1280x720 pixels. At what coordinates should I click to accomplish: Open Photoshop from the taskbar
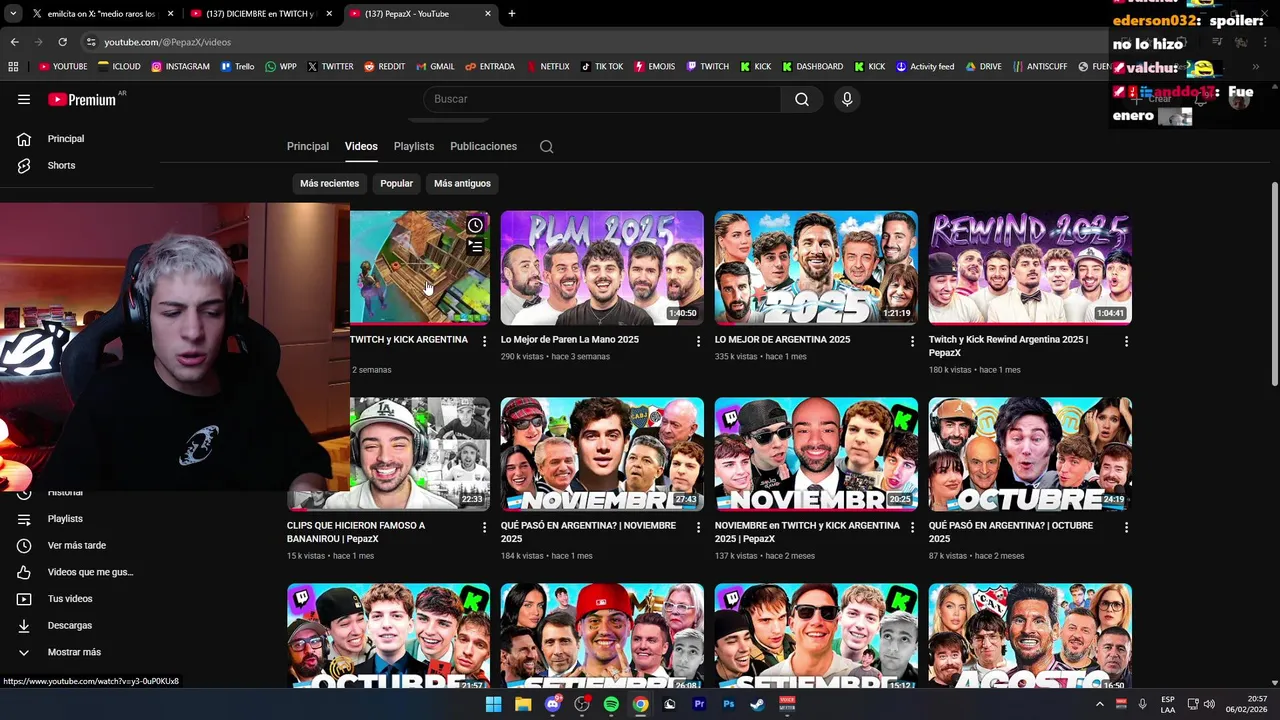click(x=729, y=704)
